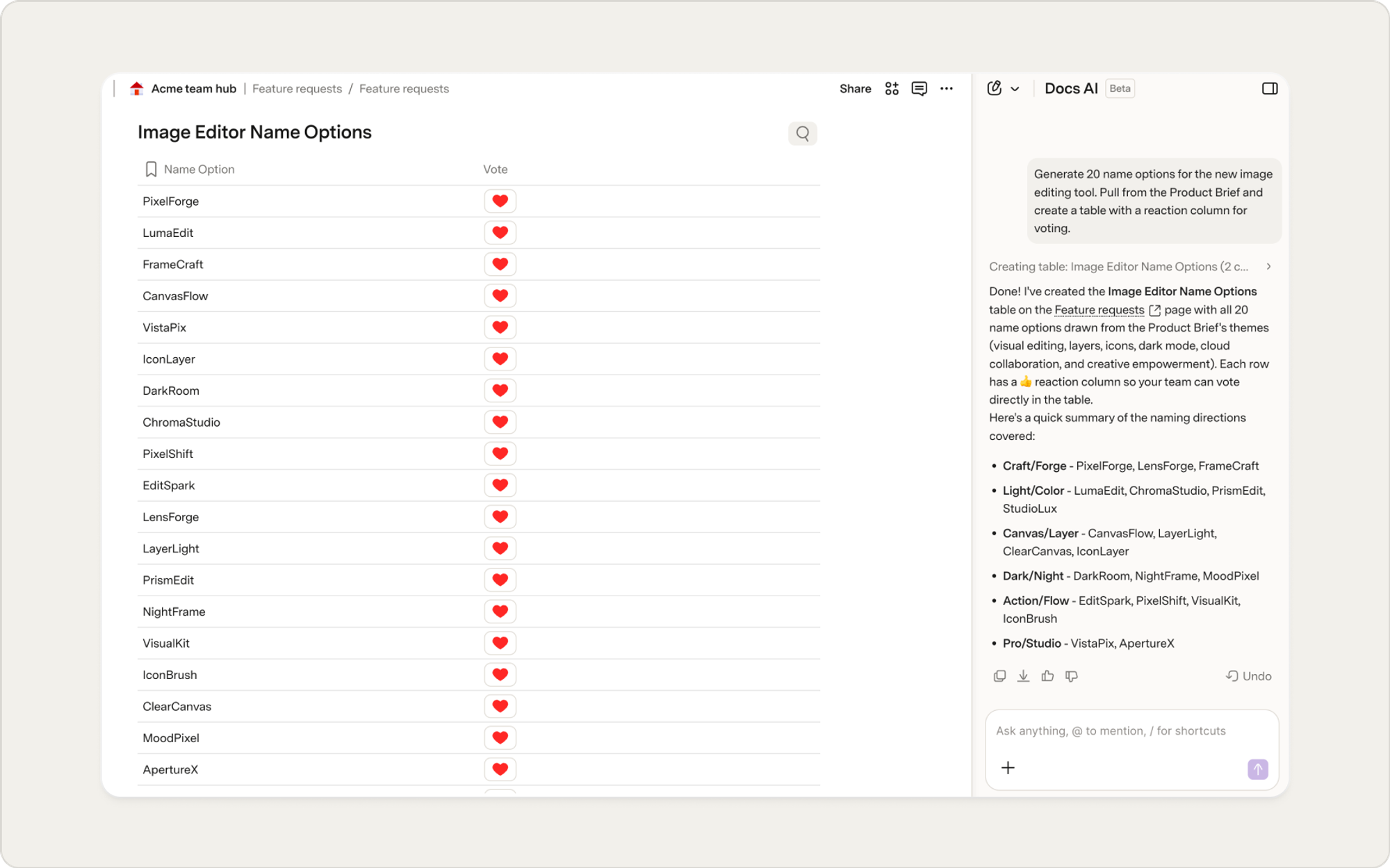Download the AI response
Screen dimensions: 1390x868
(x=1023, y=676)
